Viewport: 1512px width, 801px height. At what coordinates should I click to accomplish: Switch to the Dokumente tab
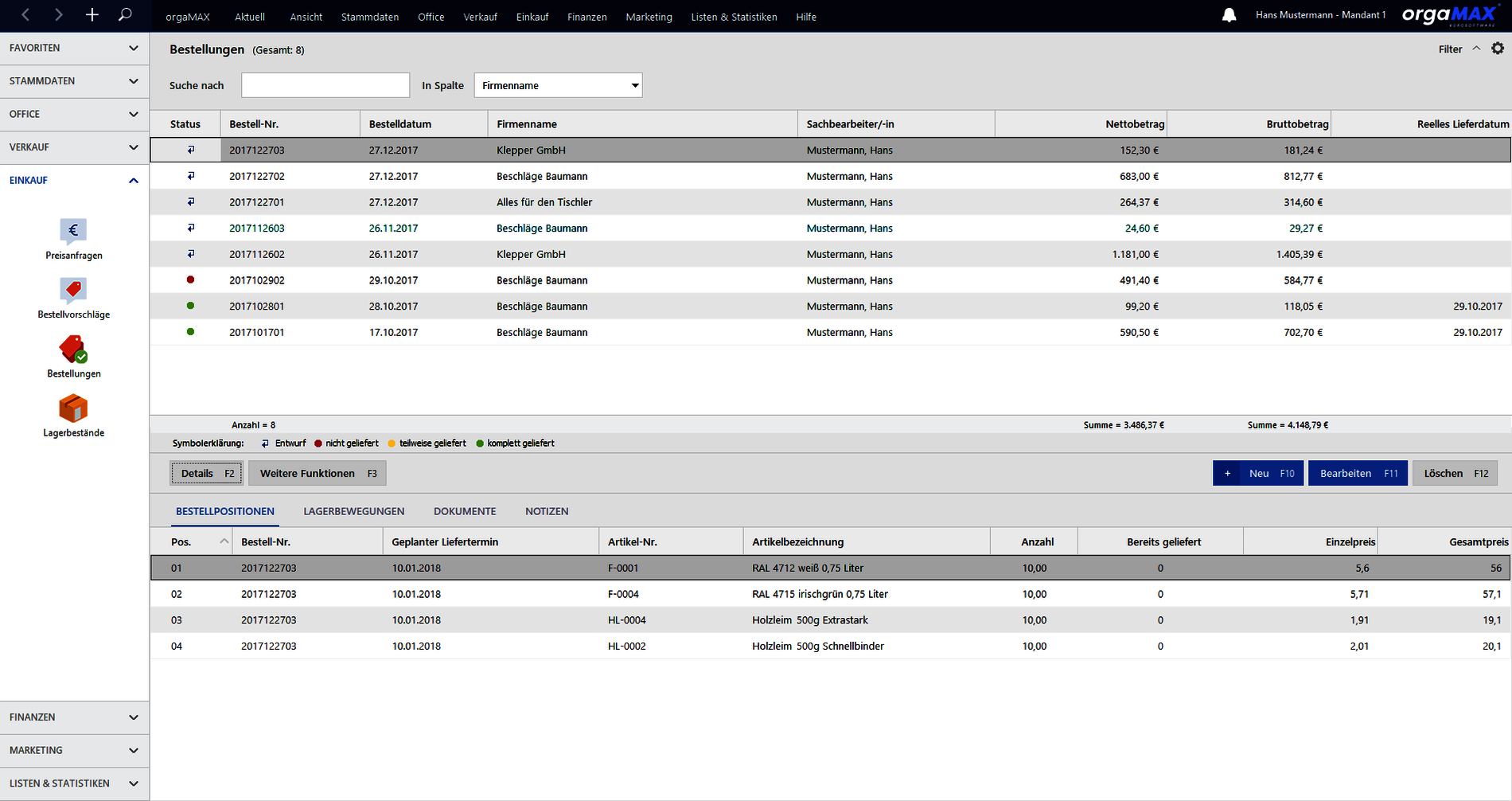point(465,511)
